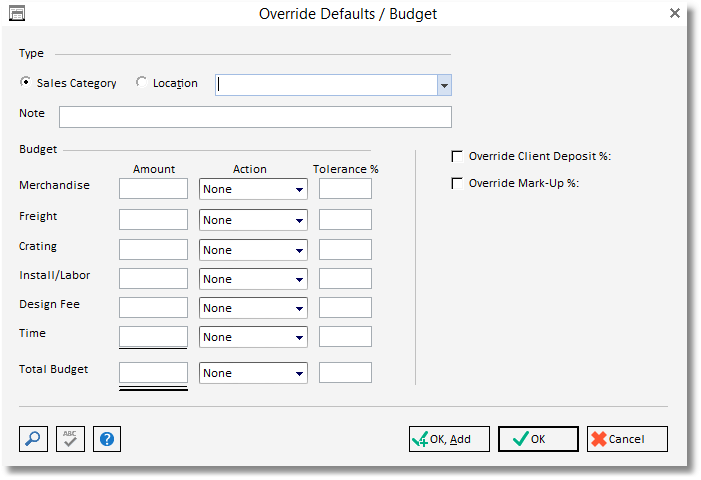
Task: Open the Design Fee Action dropdown
Action: pyautogui.click(x=253, y=308)
